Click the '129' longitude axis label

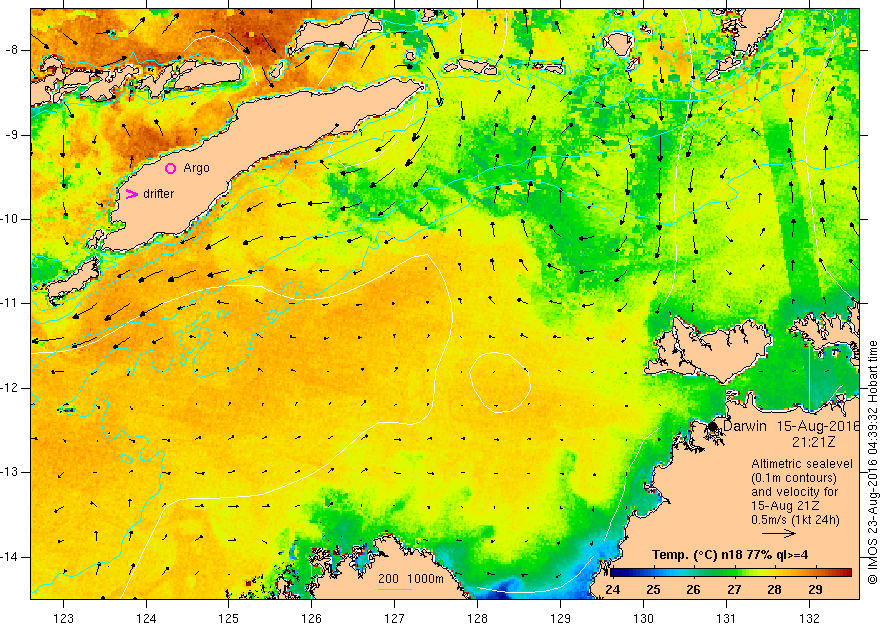click(561, 618)
